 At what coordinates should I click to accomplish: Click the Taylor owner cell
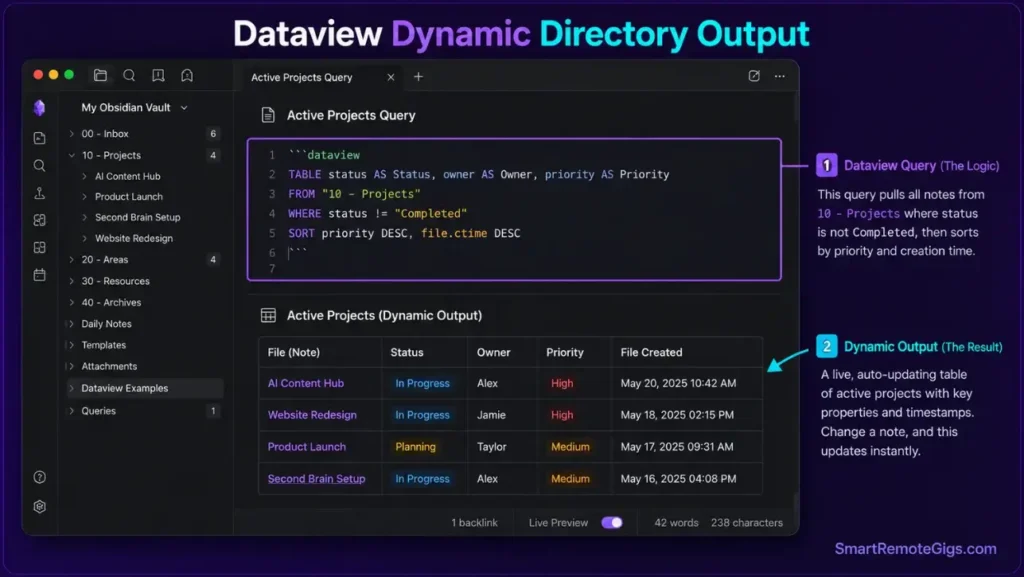tap(491, 447)
